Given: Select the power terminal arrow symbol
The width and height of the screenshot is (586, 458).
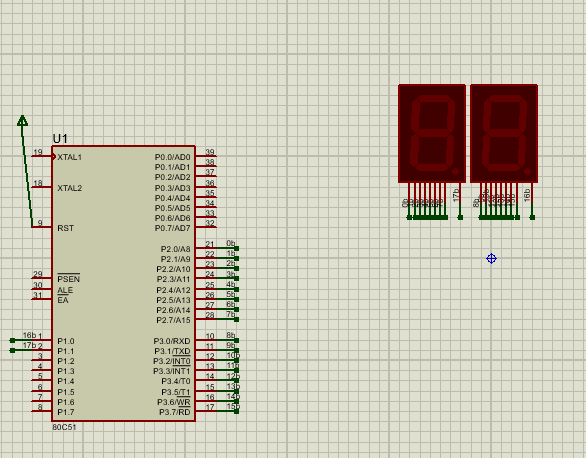Looking at the screenshot, I should 22,120.
